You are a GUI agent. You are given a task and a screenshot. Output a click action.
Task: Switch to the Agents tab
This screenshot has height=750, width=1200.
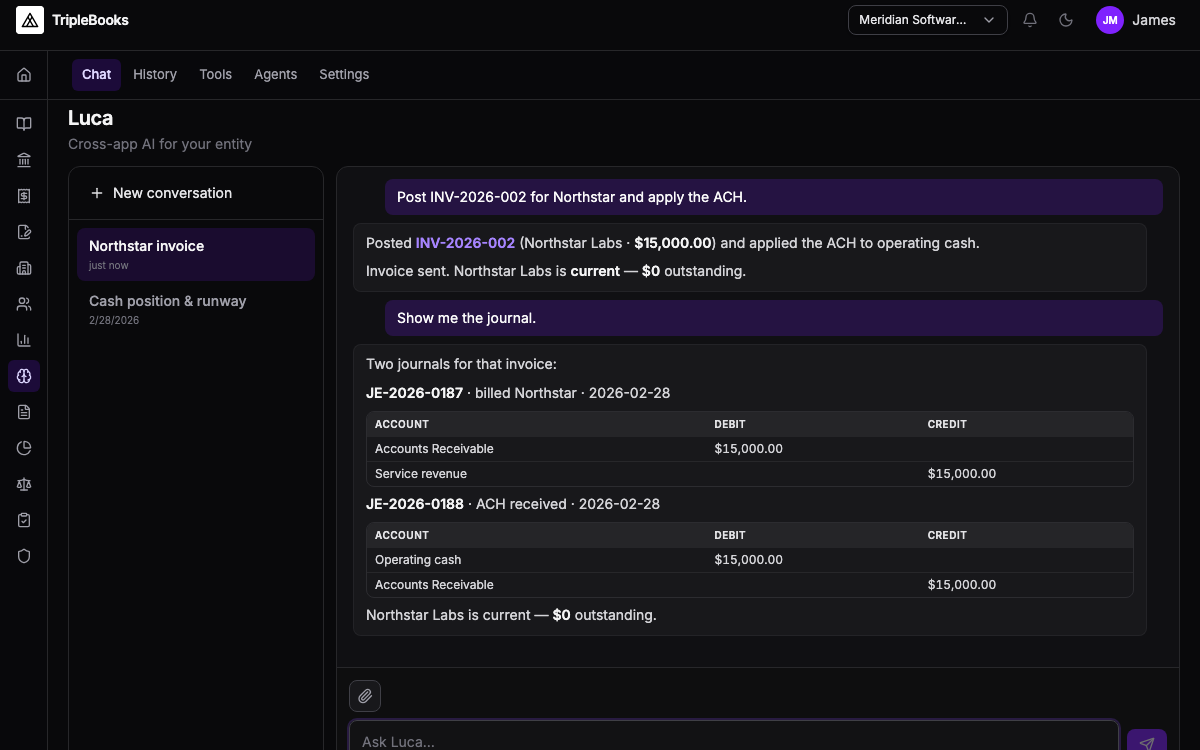(275, 75)
